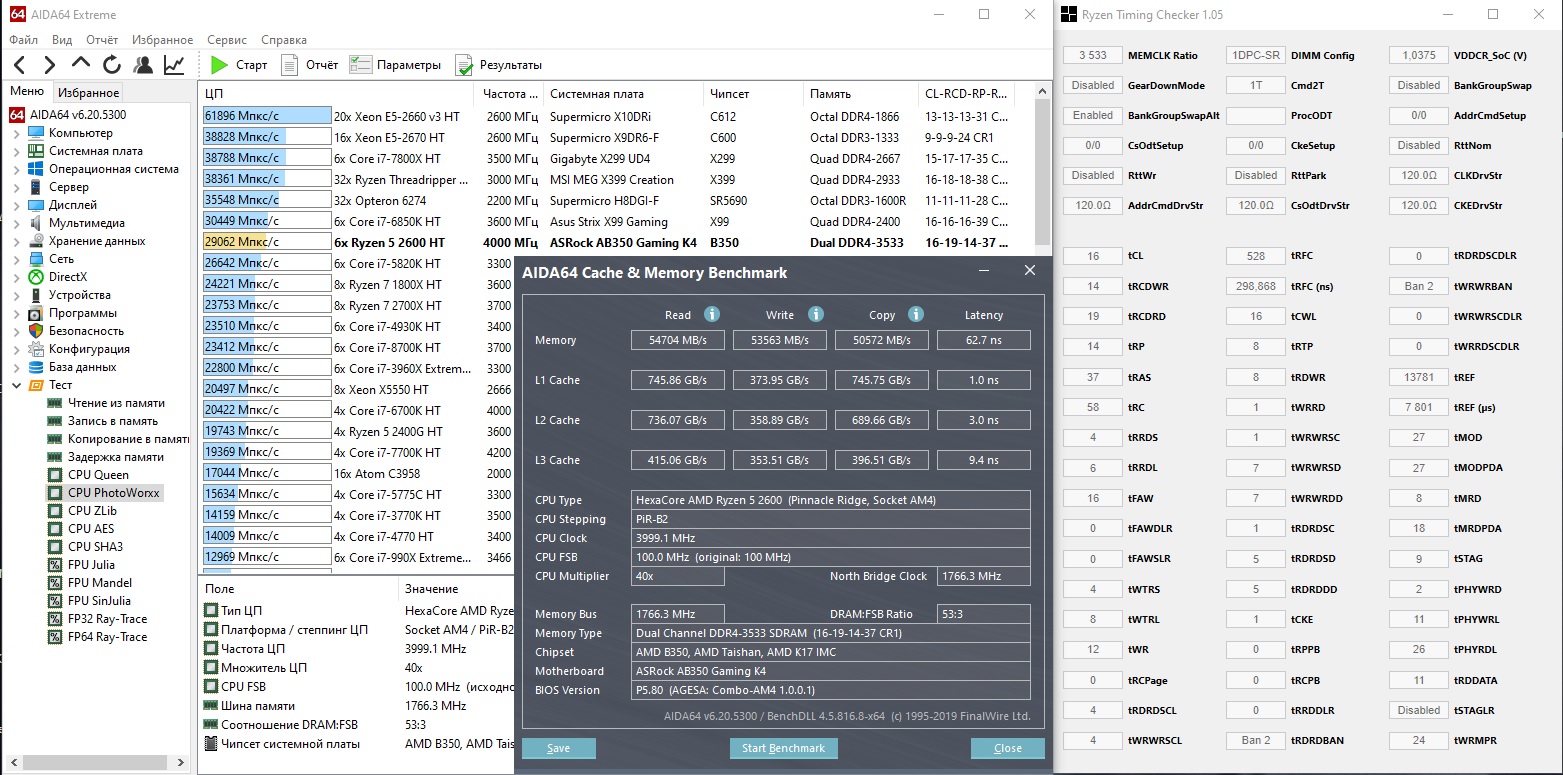Open the Вид menu
The image size is (1563, 775).
(x=62, y=40)
